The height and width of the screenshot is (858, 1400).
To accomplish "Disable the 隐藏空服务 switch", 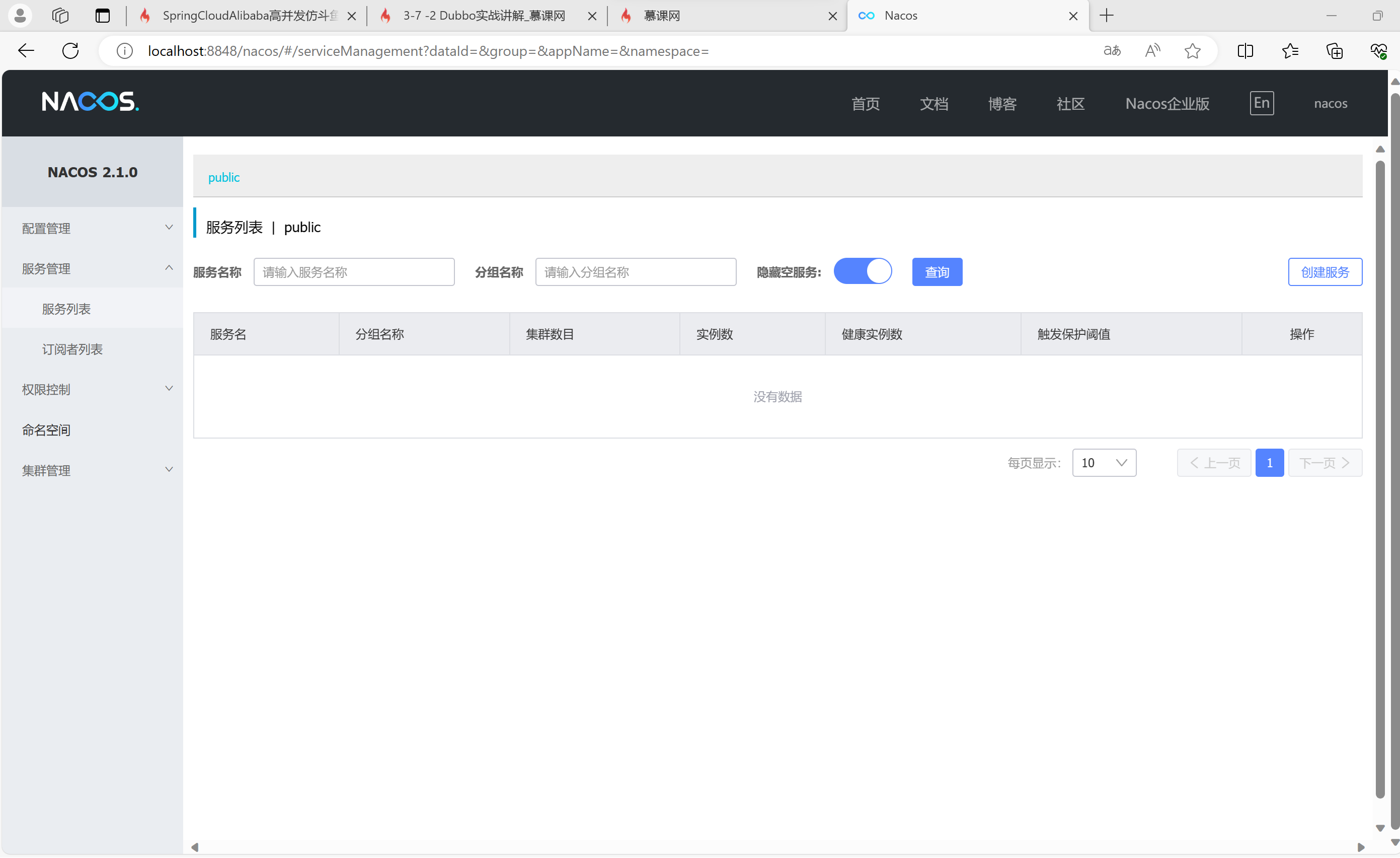I will point(863,271).
